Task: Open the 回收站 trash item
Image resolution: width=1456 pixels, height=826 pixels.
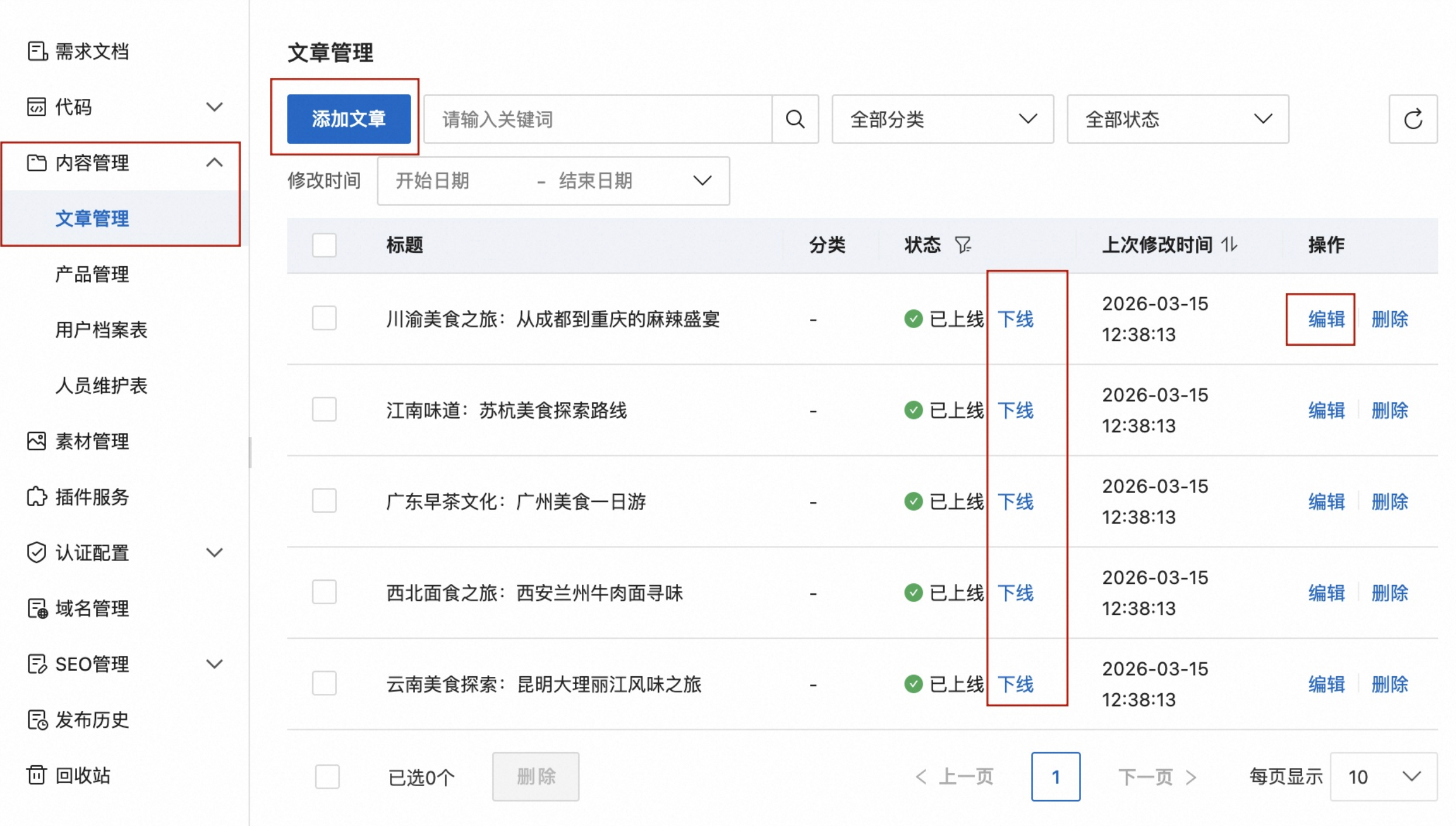Action: [x=82, y=775]
